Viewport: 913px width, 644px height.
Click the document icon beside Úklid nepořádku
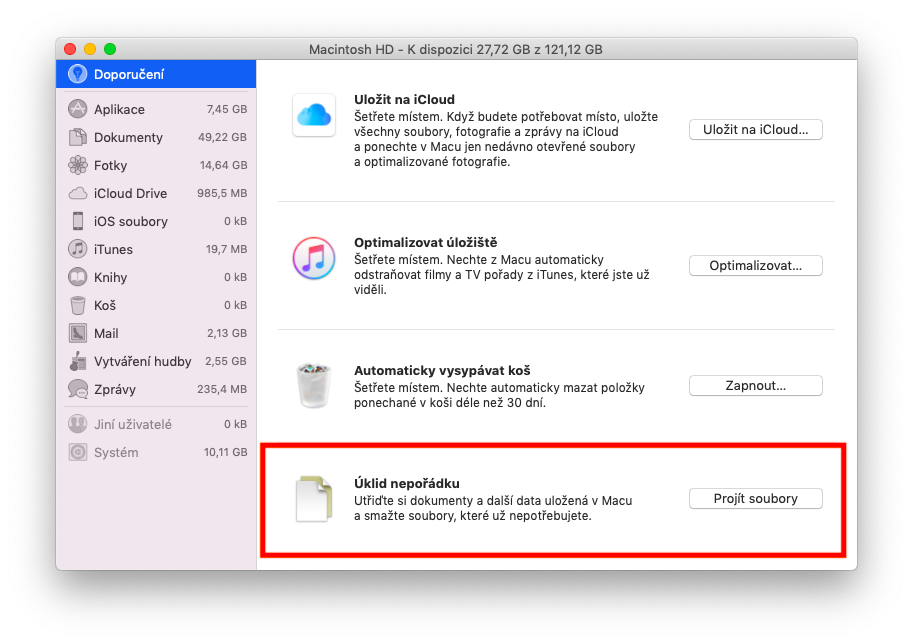314,499
